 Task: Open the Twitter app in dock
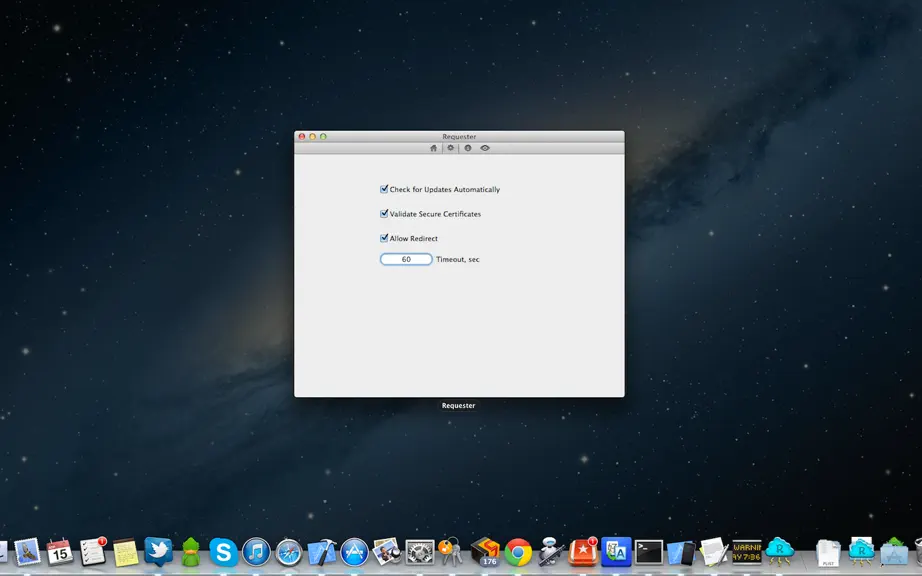tap(158, 551)
